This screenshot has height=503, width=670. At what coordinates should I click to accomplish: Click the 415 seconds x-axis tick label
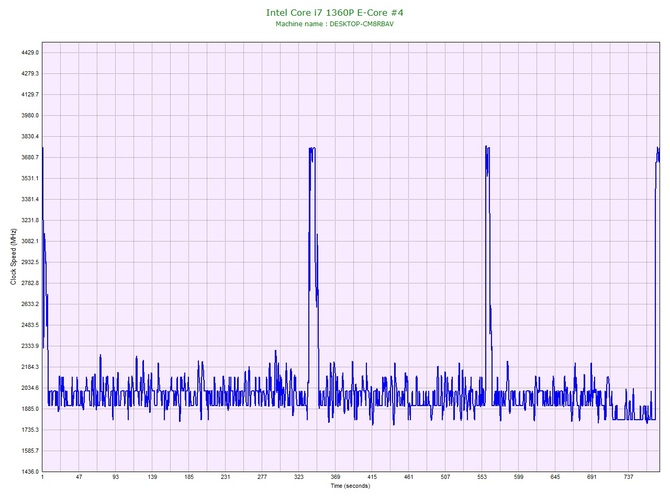372,477
